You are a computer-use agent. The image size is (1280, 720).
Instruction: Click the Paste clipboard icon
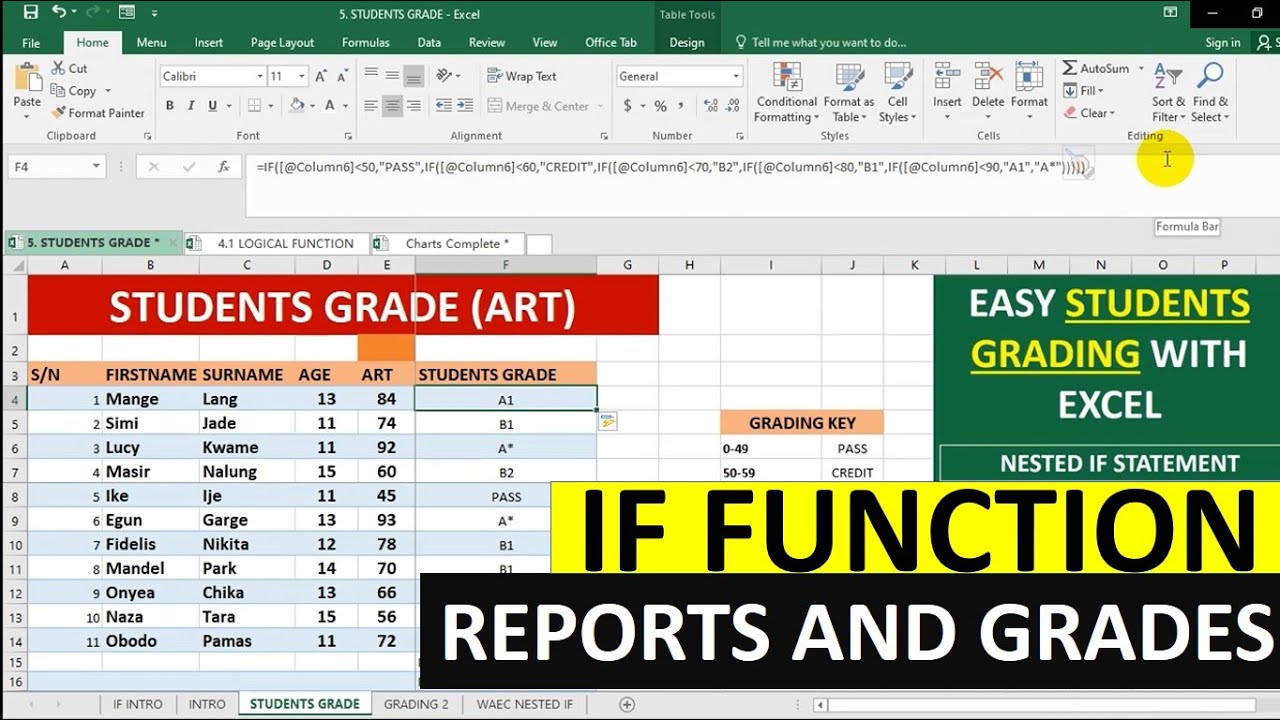28,78
